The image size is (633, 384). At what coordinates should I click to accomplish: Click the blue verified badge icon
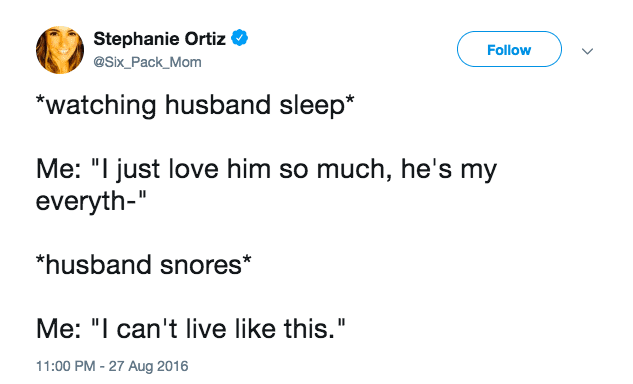[x=239, y=38]
